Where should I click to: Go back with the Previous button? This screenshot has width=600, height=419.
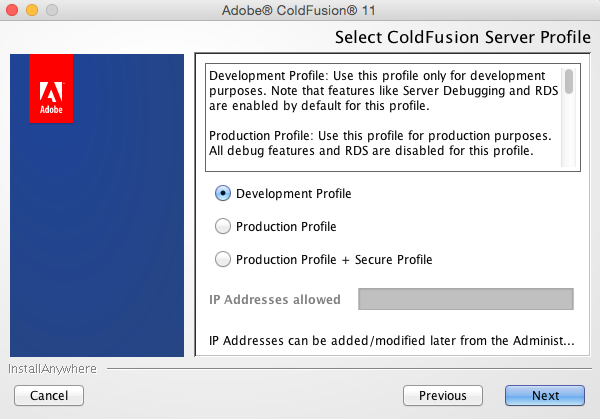click(x=443, y=395)
